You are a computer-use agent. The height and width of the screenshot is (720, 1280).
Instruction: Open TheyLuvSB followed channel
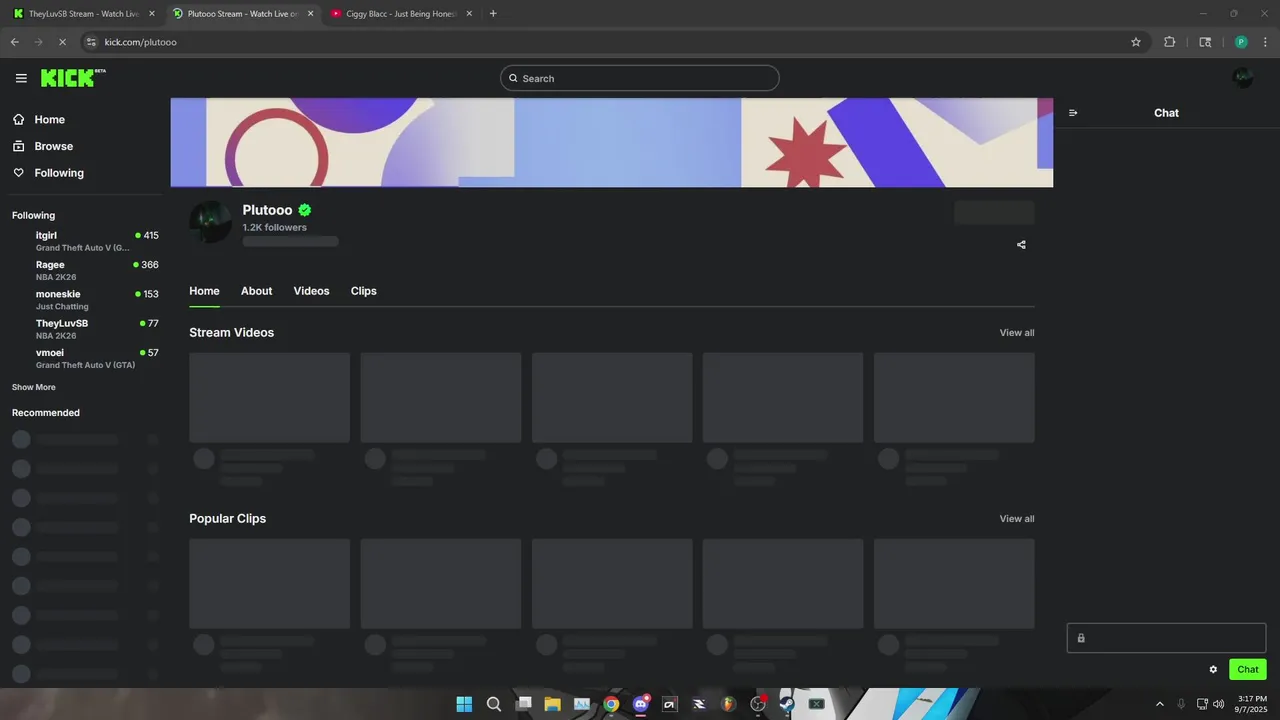(85, 329)
